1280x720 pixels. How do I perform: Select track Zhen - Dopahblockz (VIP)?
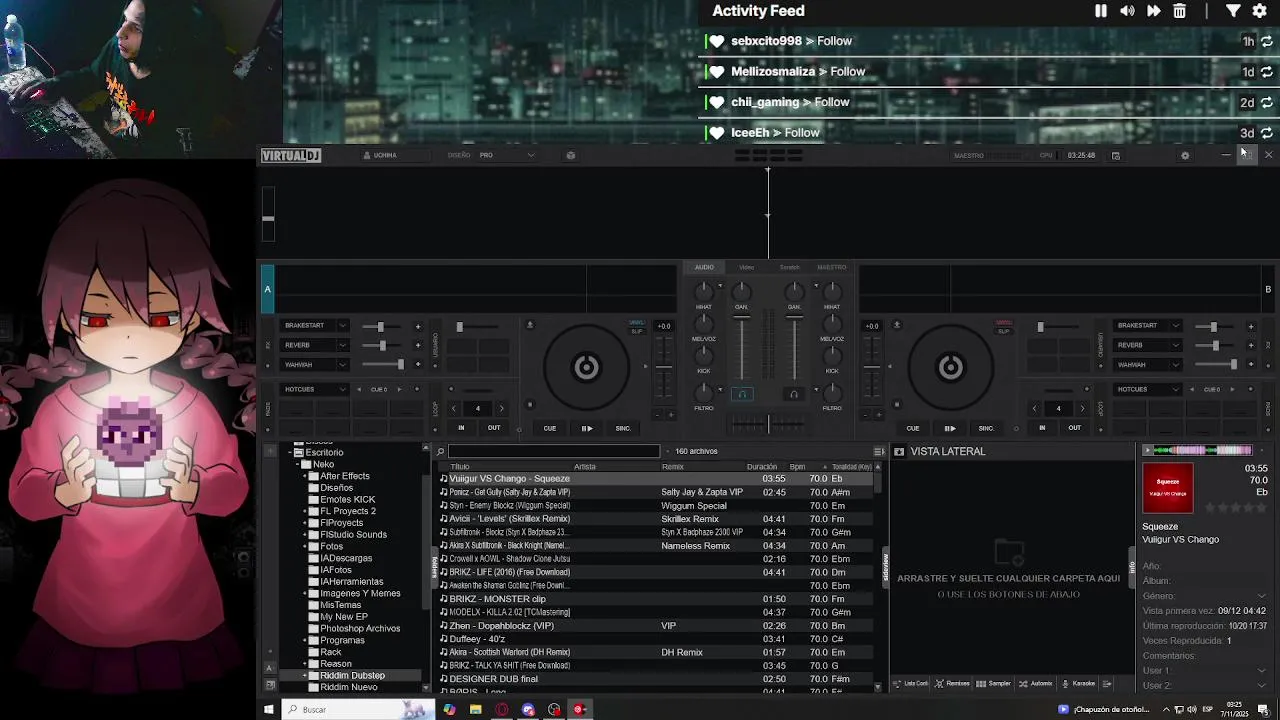657,626
